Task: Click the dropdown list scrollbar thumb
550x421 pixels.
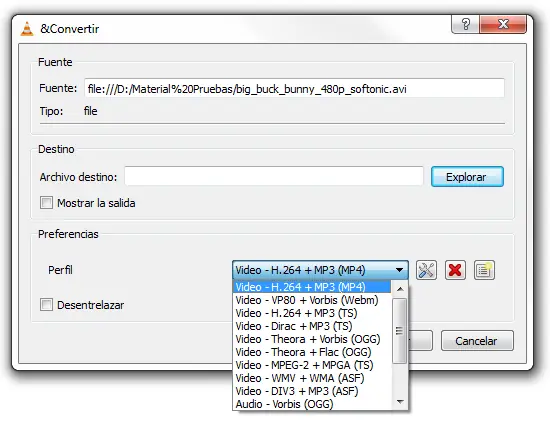Action: click(400, 331)
